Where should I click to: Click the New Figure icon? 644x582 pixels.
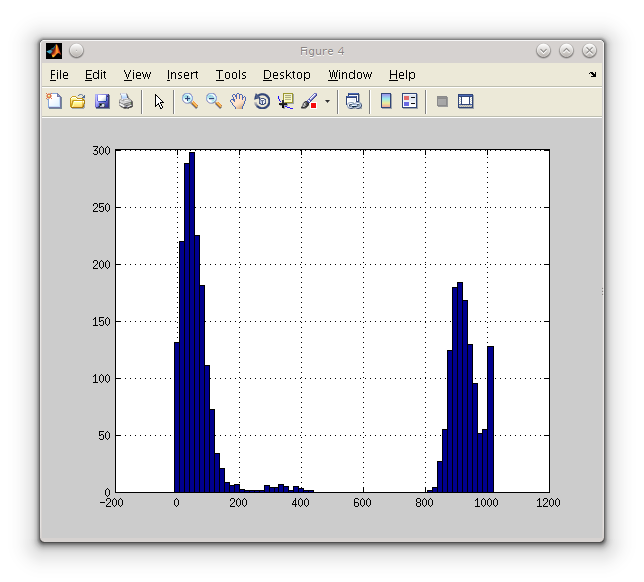54,101
